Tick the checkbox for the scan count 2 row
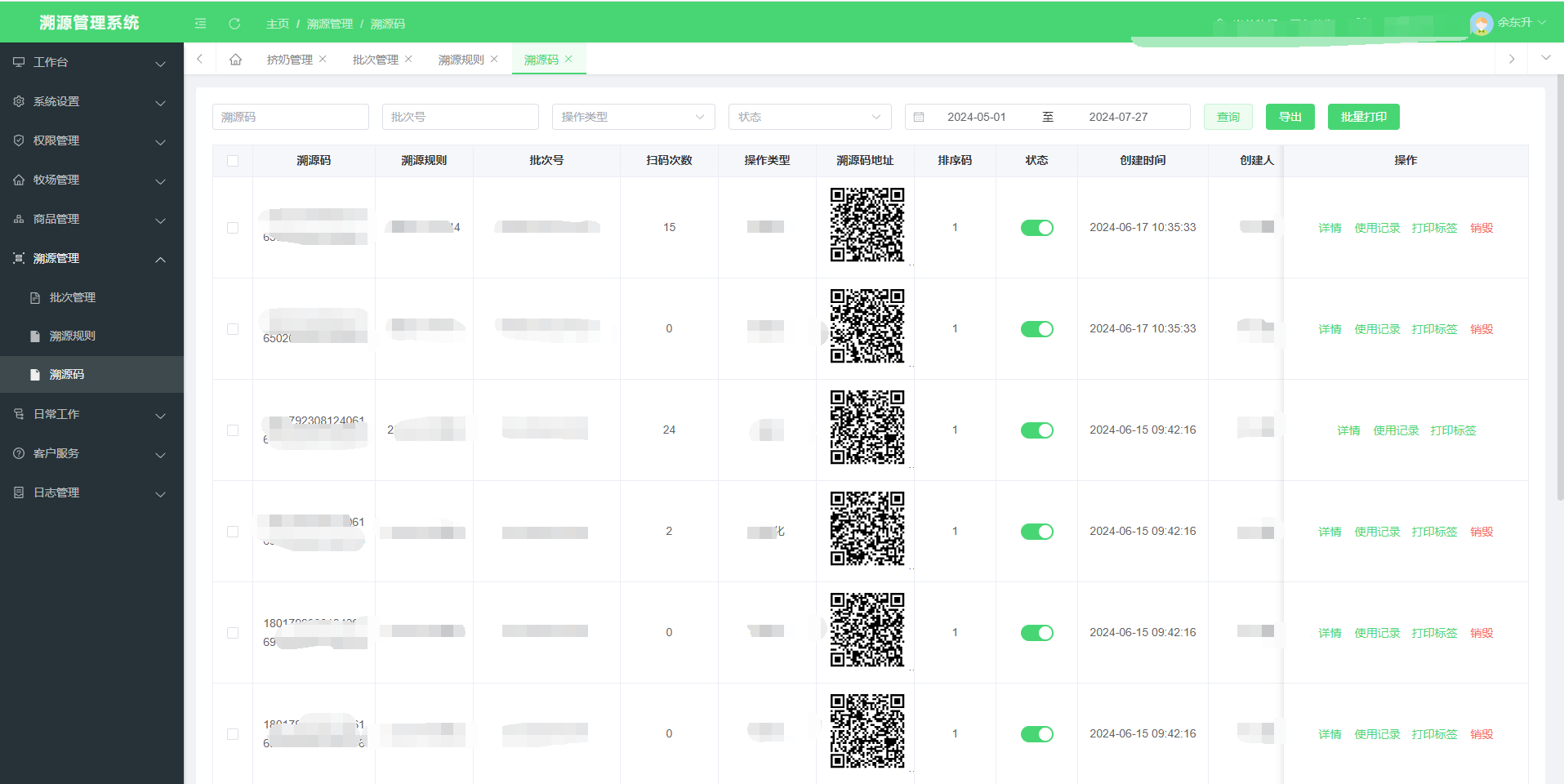Image resolution: width=1564 pixels, height=784 pixels. [233, 532]
